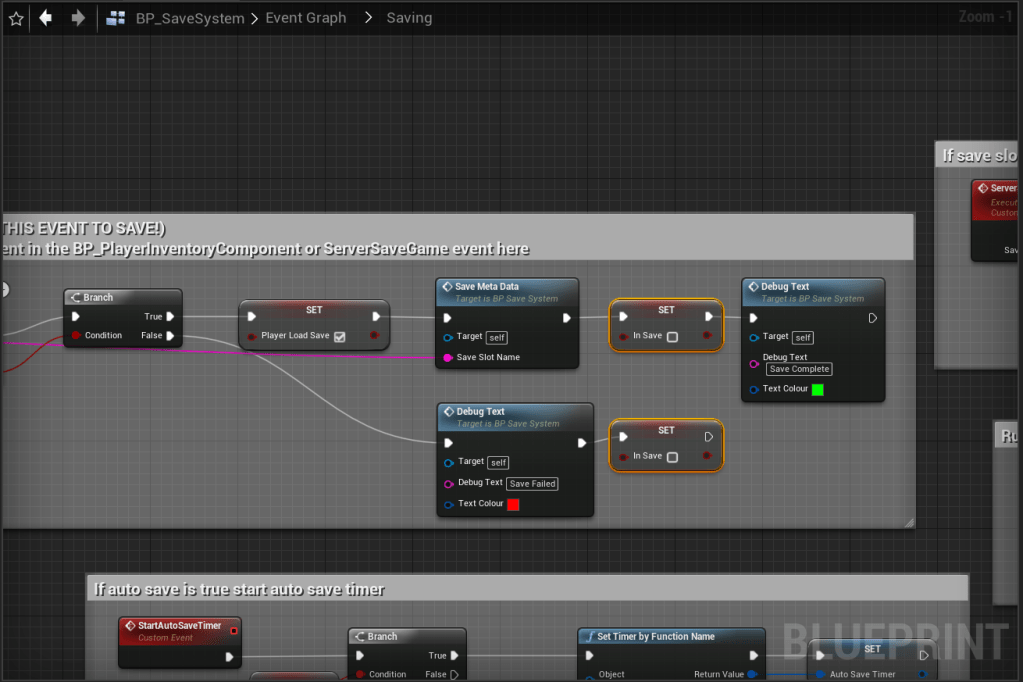Click the Branch node icon in Saving comment
The image size is (1023, 682).
[x=75, y=298]
